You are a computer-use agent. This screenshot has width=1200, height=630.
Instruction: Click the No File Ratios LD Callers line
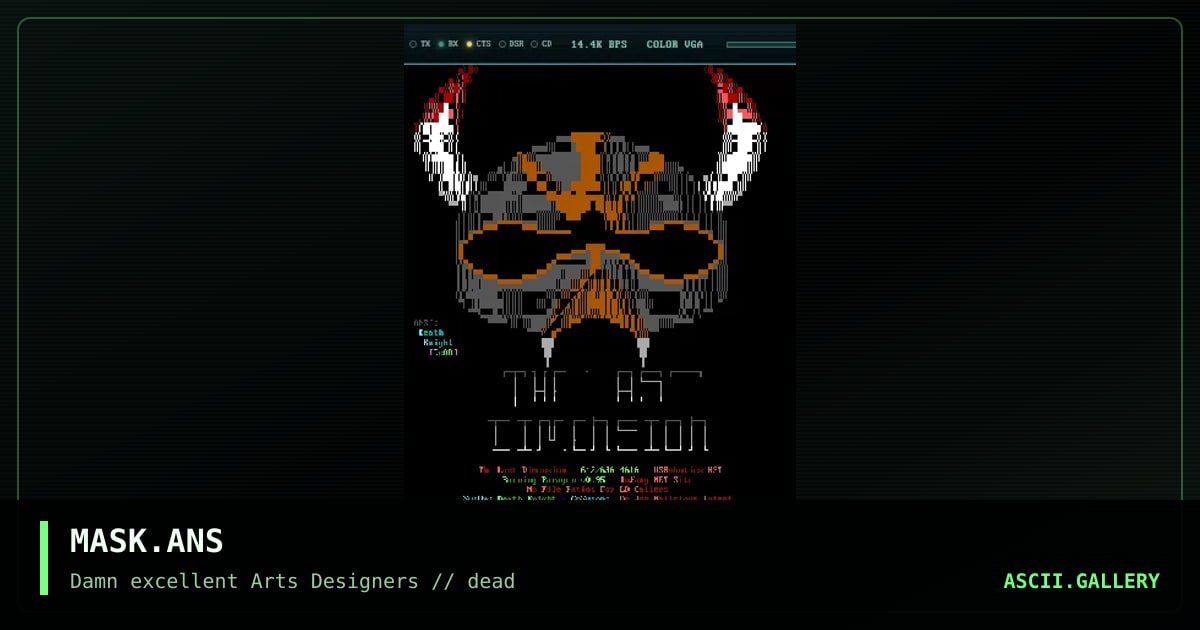point(597,489)
